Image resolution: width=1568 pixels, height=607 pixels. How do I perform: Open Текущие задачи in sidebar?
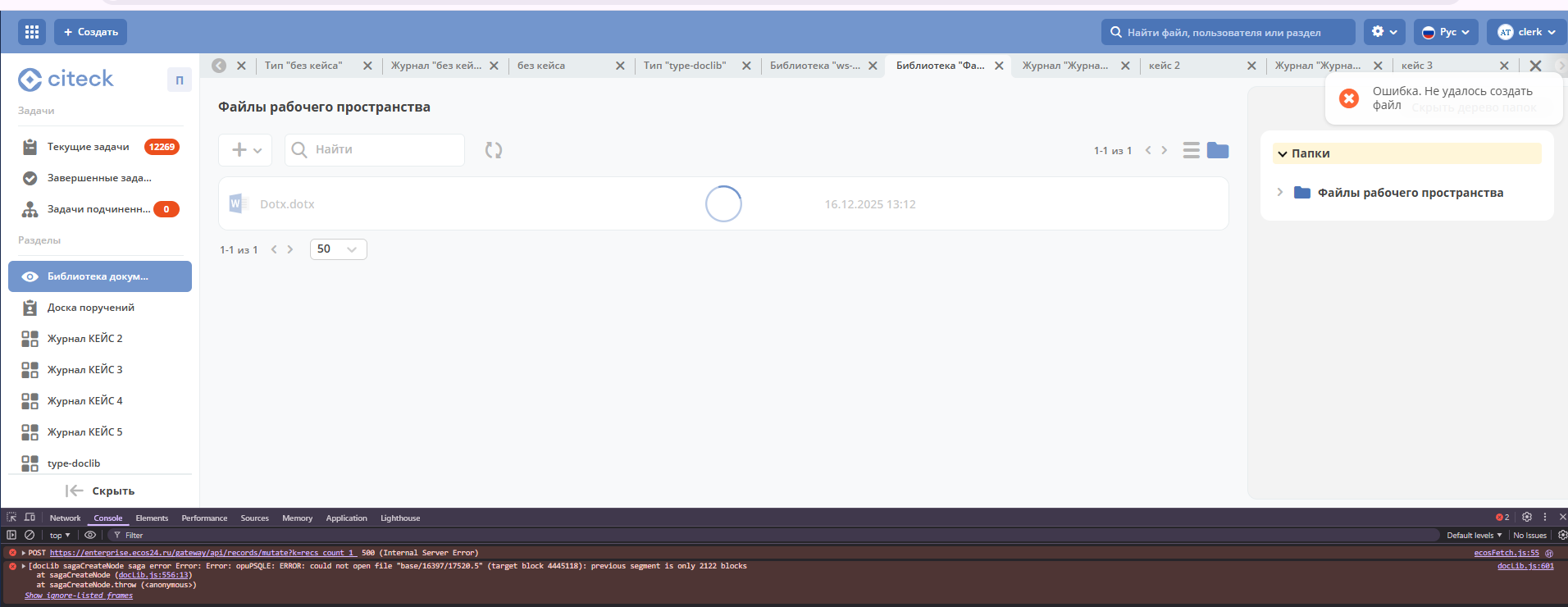pos(88,147)
